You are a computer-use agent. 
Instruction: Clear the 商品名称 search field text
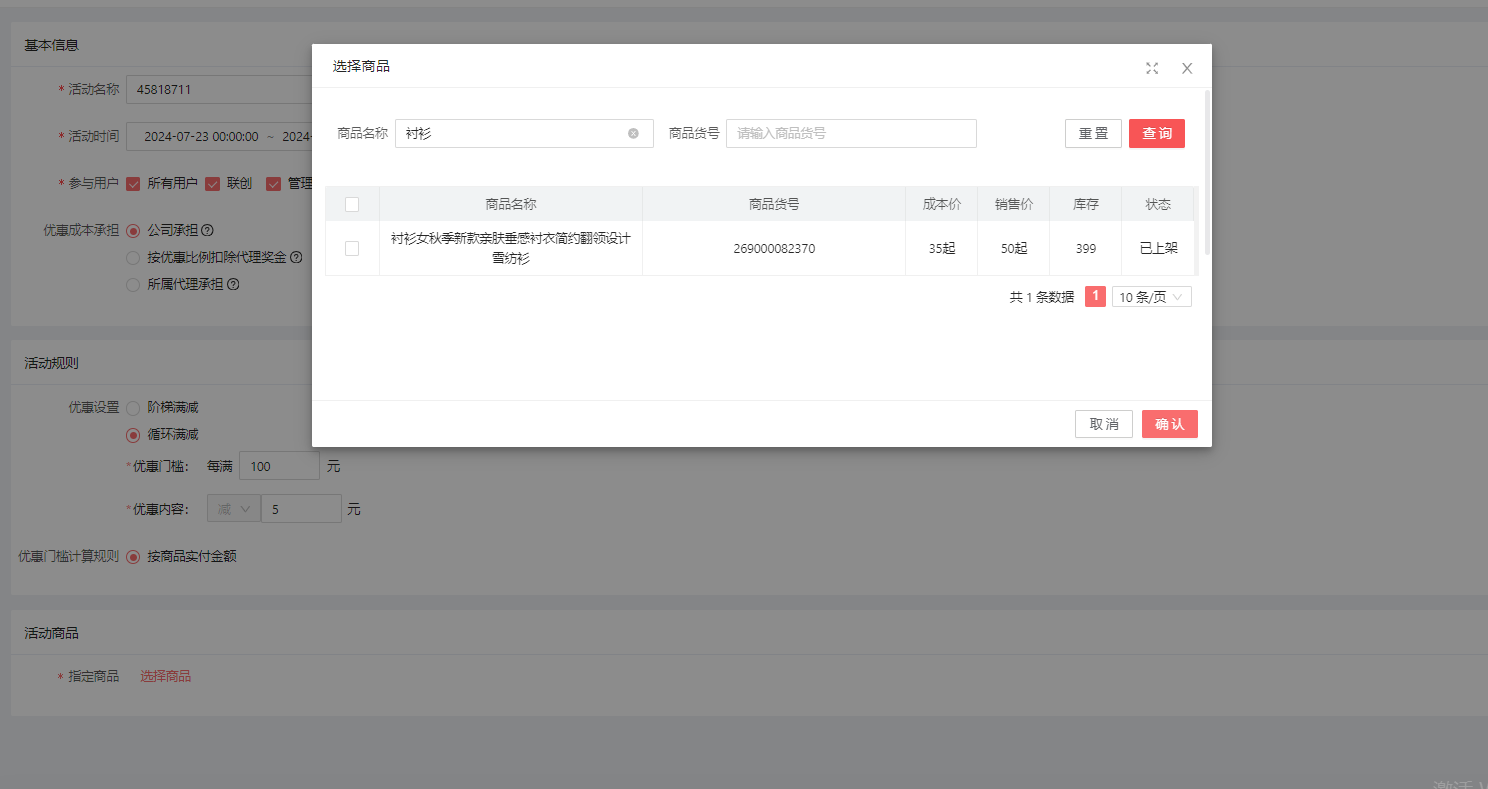tap(633, 133)
